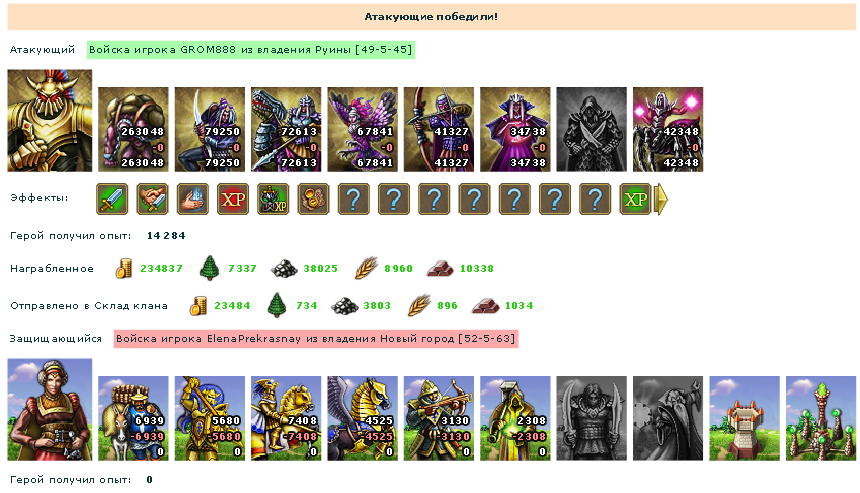The height and width of the screenshot is (493, 860).
Task: Click the red fortress tower building thumbnail
Action: click(744, 418)
